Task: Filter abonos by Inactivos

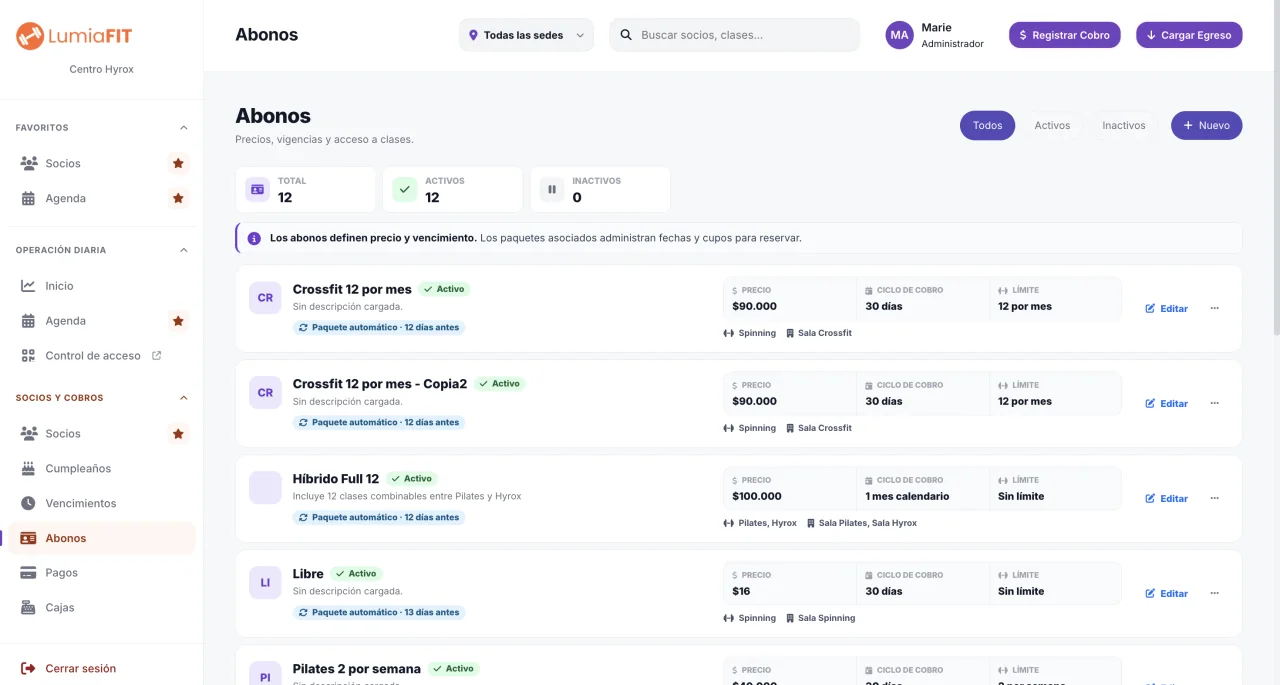Action: tap(1124, 125)
